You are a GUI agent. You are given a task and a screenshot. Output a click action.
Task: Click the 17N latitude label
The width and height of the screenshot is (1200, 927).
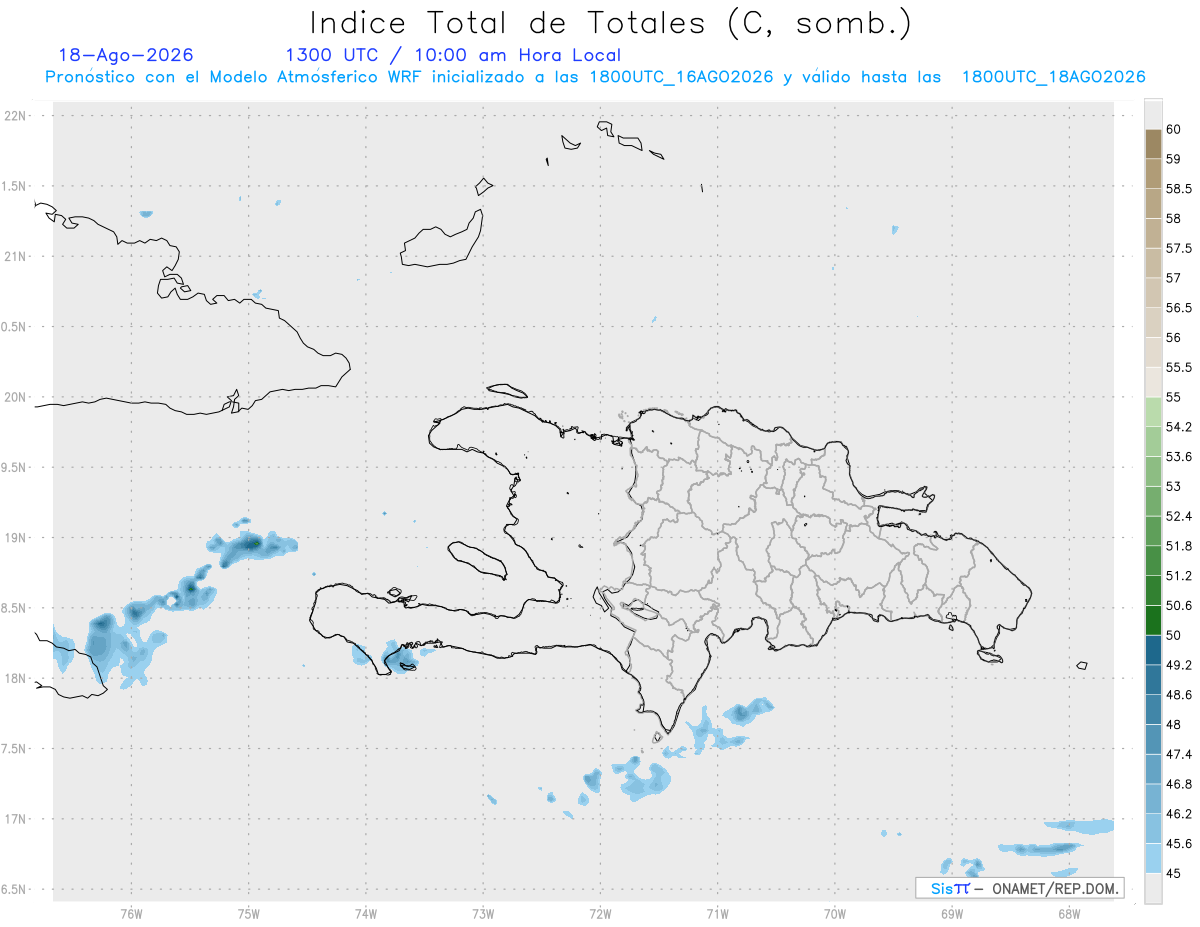pyautogui.click(x=17, y=819)
